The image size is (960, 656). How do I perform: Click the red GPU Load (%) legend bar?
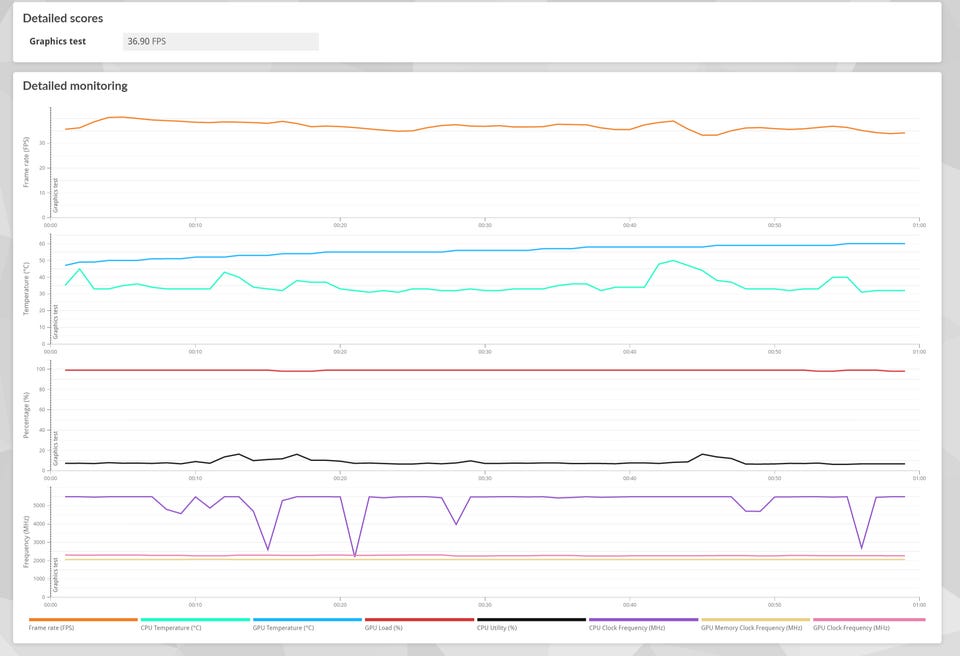[x=419, y=619]
